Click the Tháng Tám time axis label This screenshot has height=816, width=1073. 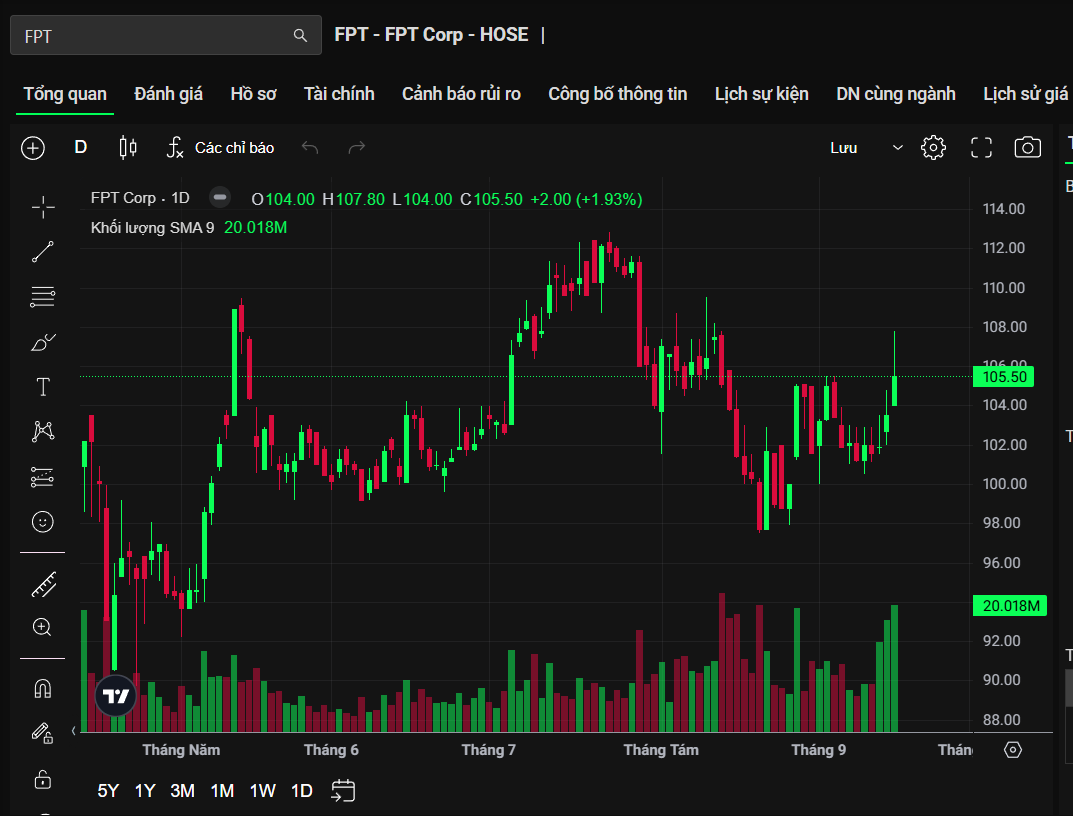661,750
